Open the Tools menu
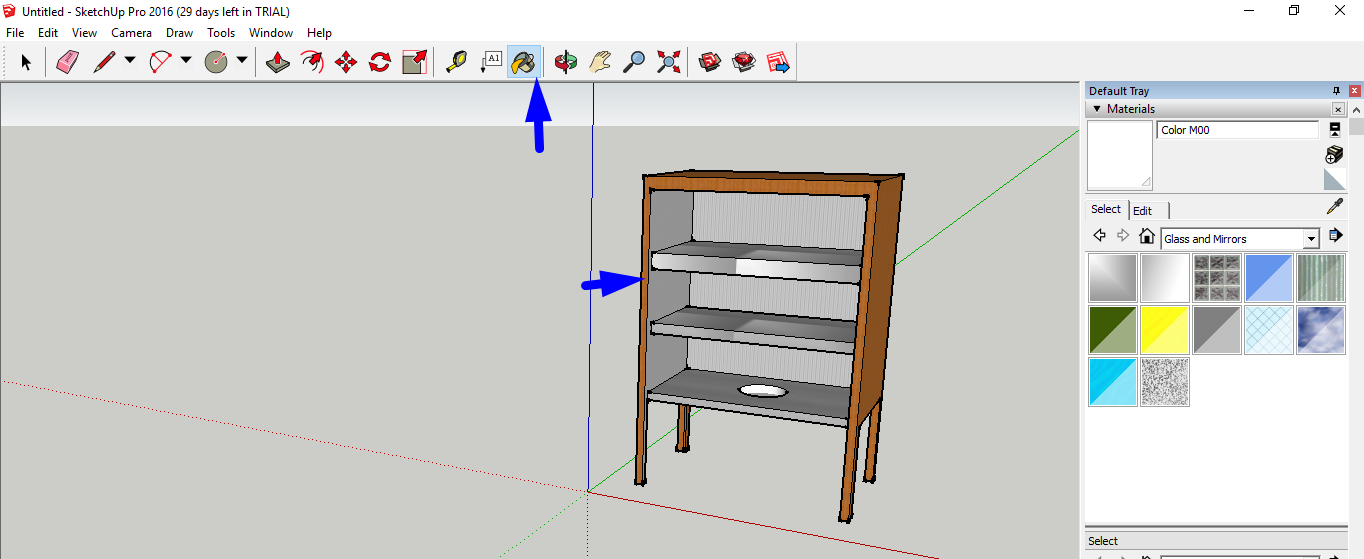The image size is (1364, 559). [x=221, y=33]
